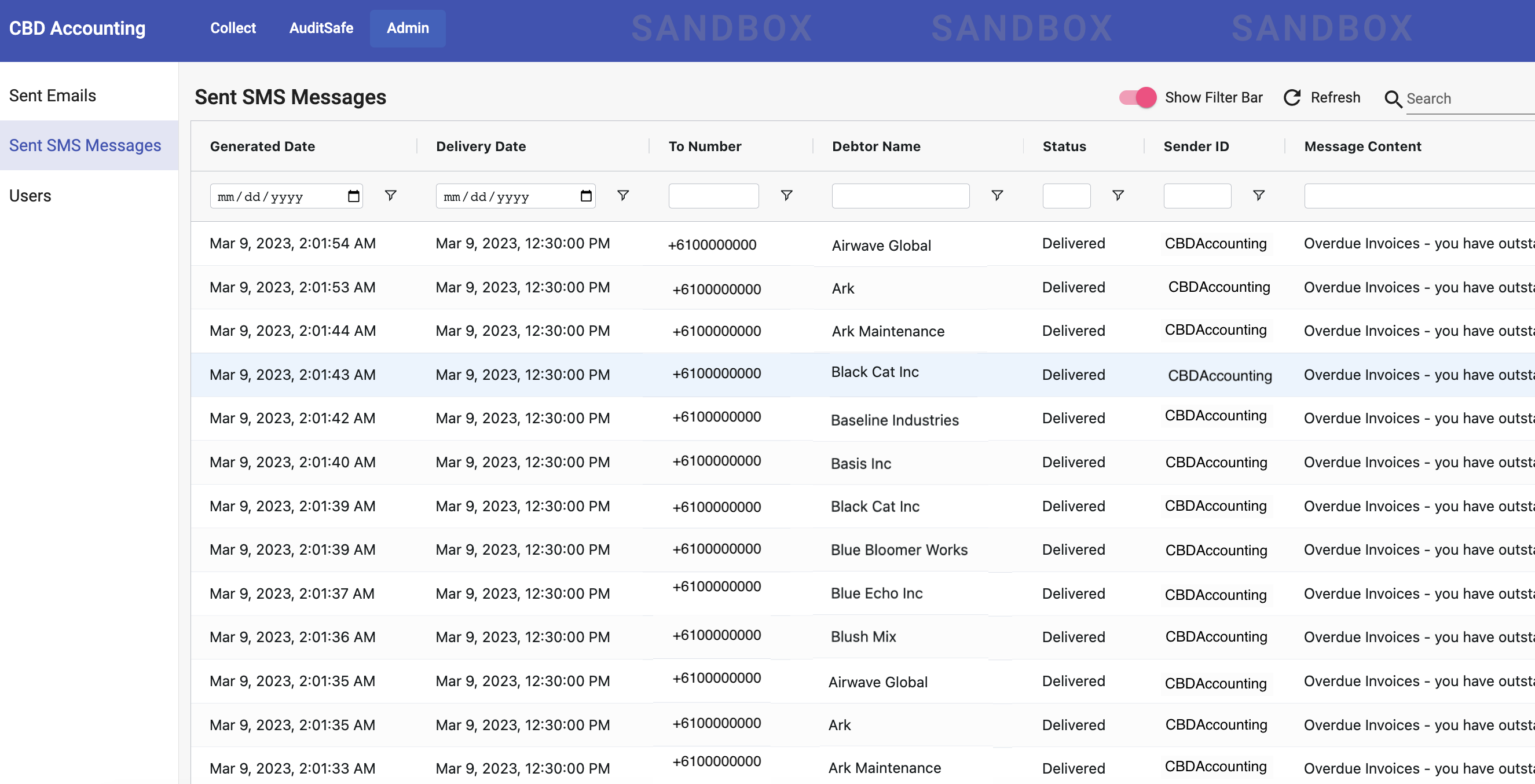
Task: Switch to the Collect tab
Action: 232,28
